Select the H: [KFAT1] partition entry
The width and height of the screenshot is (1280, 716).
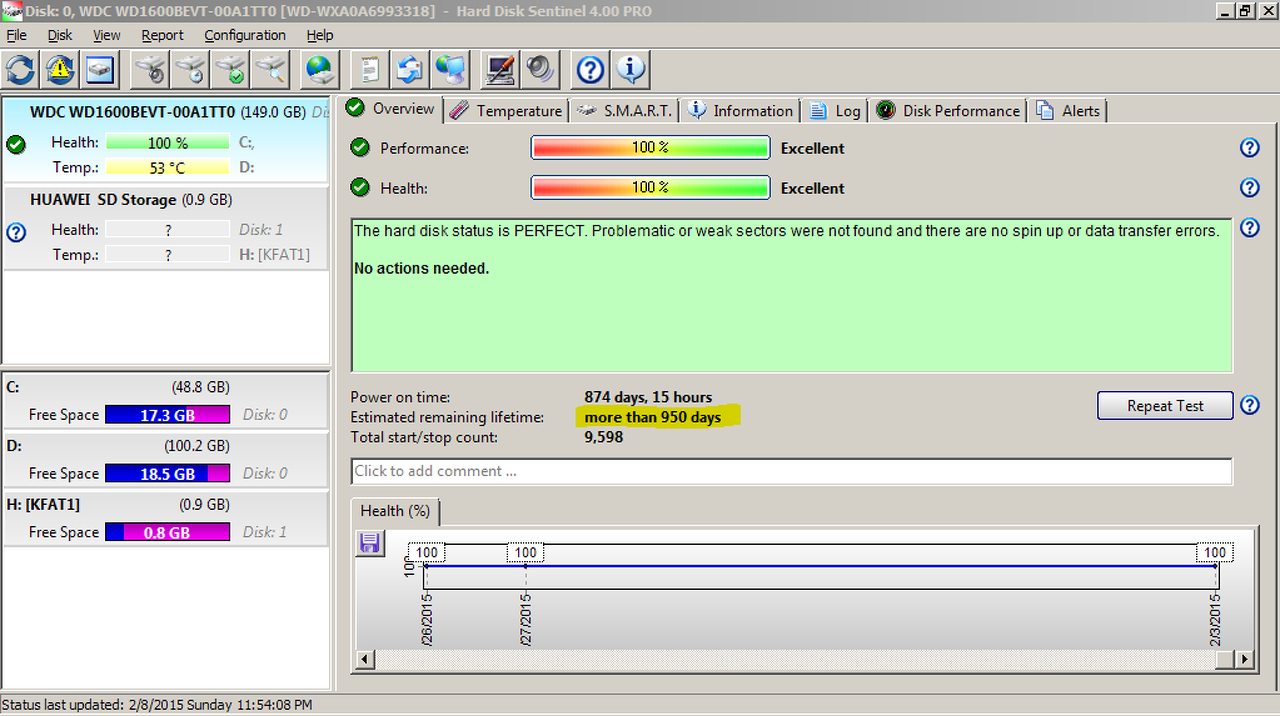(x=166, y=518)
